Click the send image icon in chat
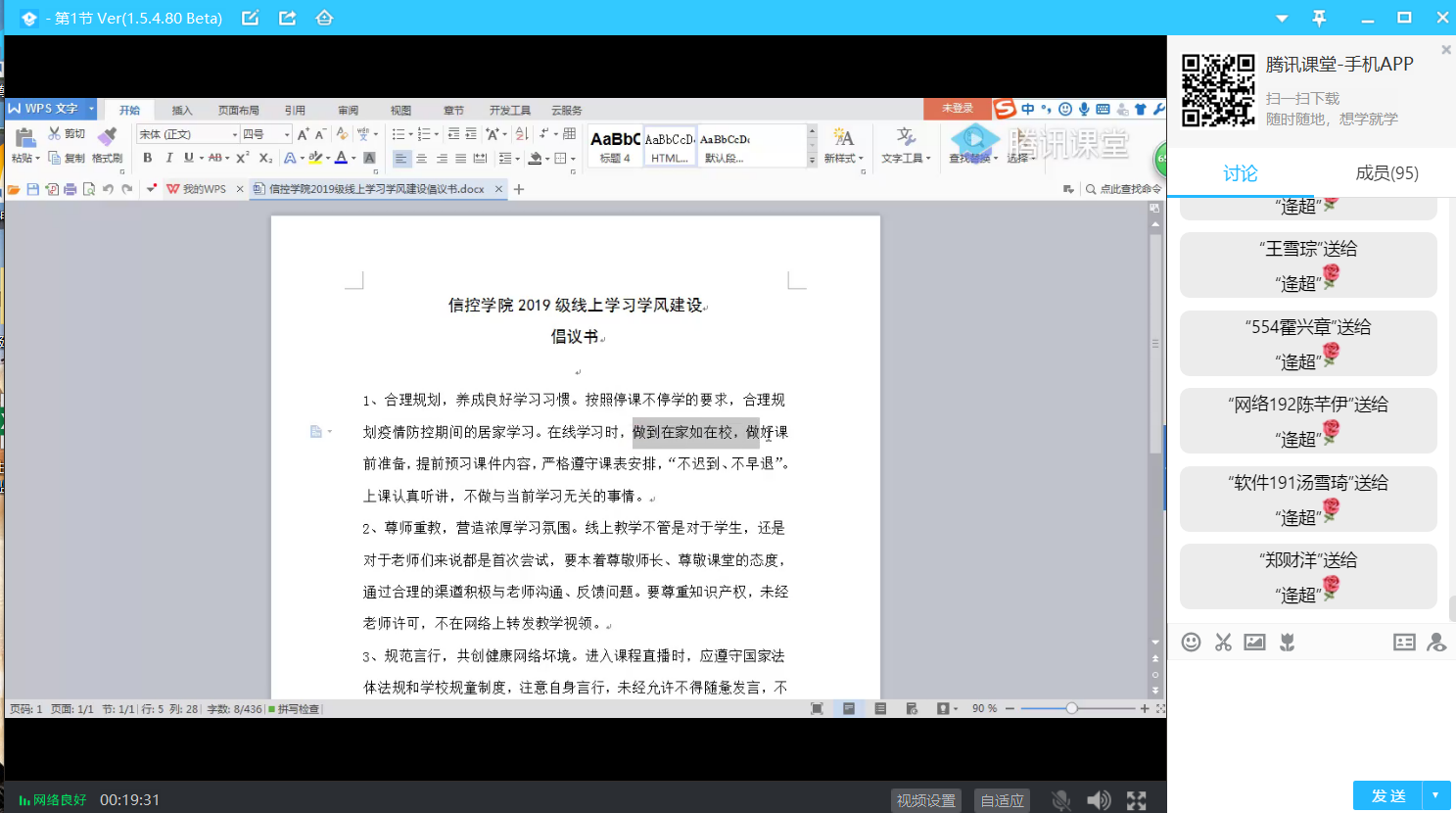 click(x=1254, y=642)
